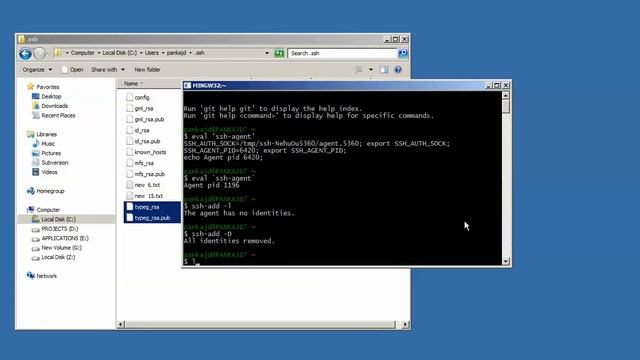Image resolution: width=640 pixels, height=360 pixels.
Task: Click in the Search .ssh field
Action: (342, 53)
